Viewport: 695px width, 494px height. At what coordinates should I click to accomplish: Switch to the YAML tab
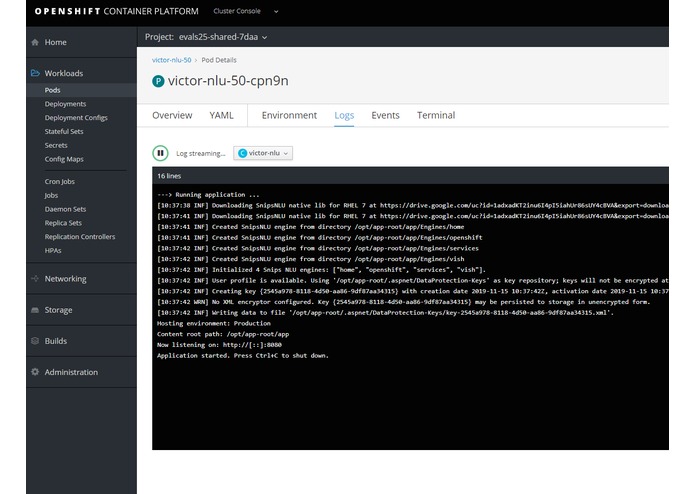click(221, 115)
